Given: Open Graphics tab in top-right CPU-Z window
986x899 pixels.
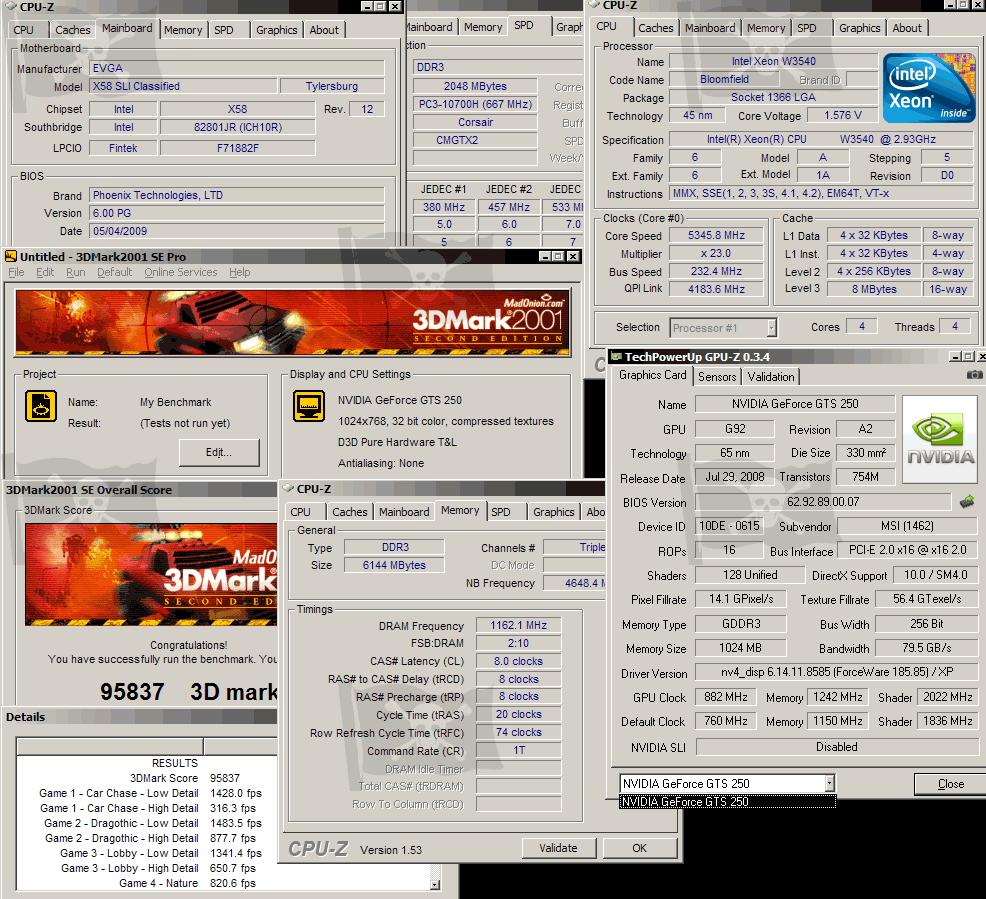Looking at the screenshot, I should pos(859,28).
